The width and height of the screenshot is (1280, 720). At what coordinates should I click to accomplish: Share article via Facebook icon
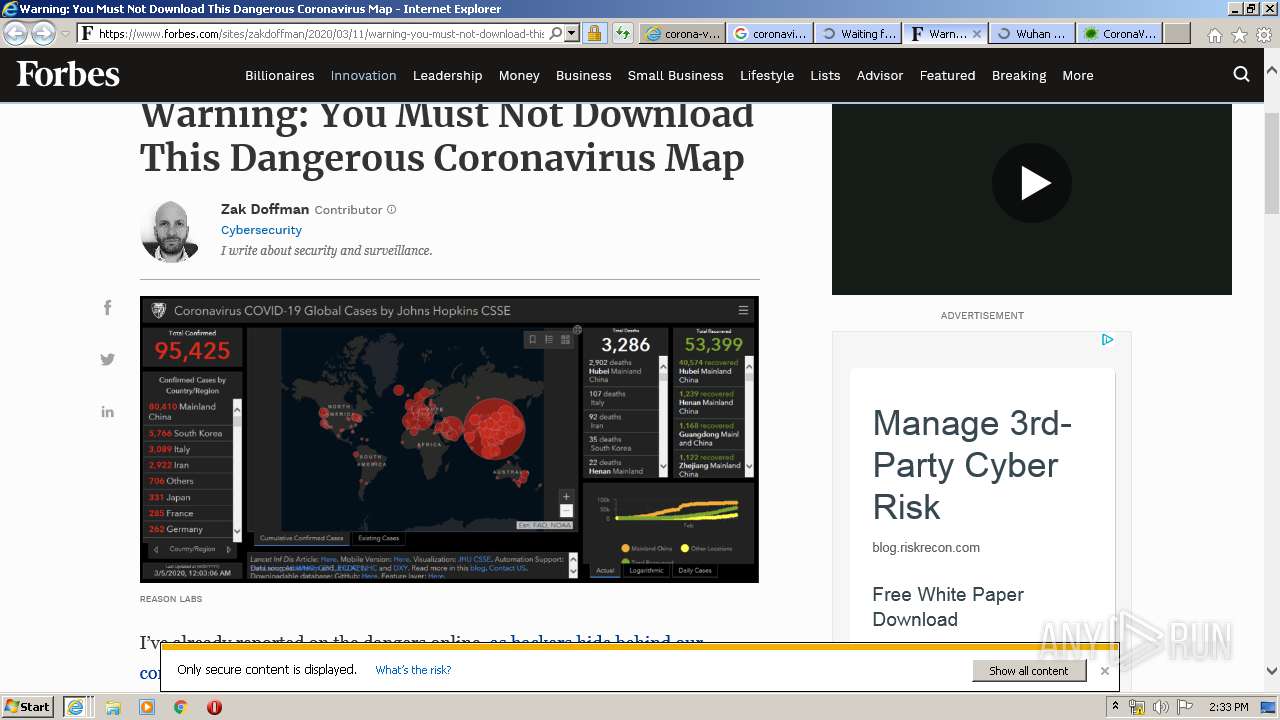point(108,308)
